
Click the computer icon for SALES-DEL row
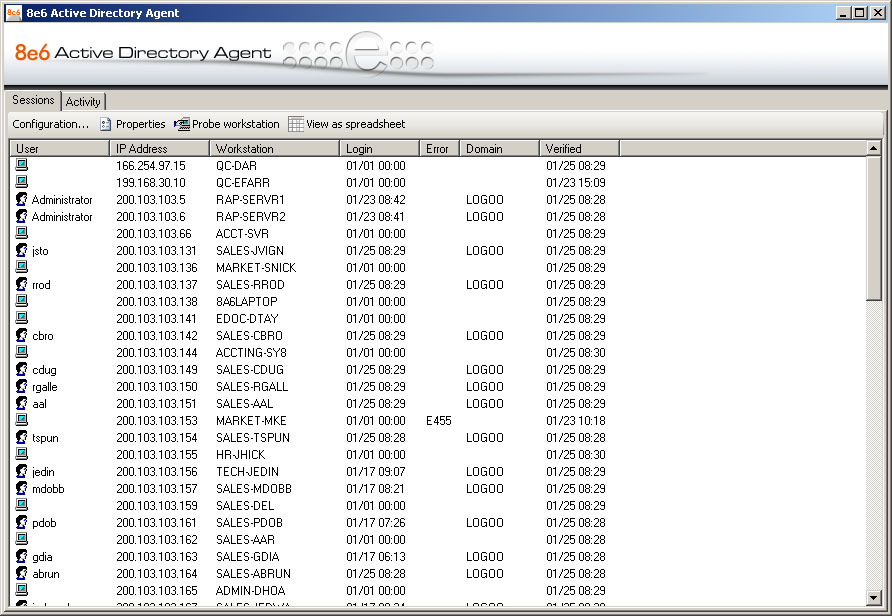pos(22,505)
